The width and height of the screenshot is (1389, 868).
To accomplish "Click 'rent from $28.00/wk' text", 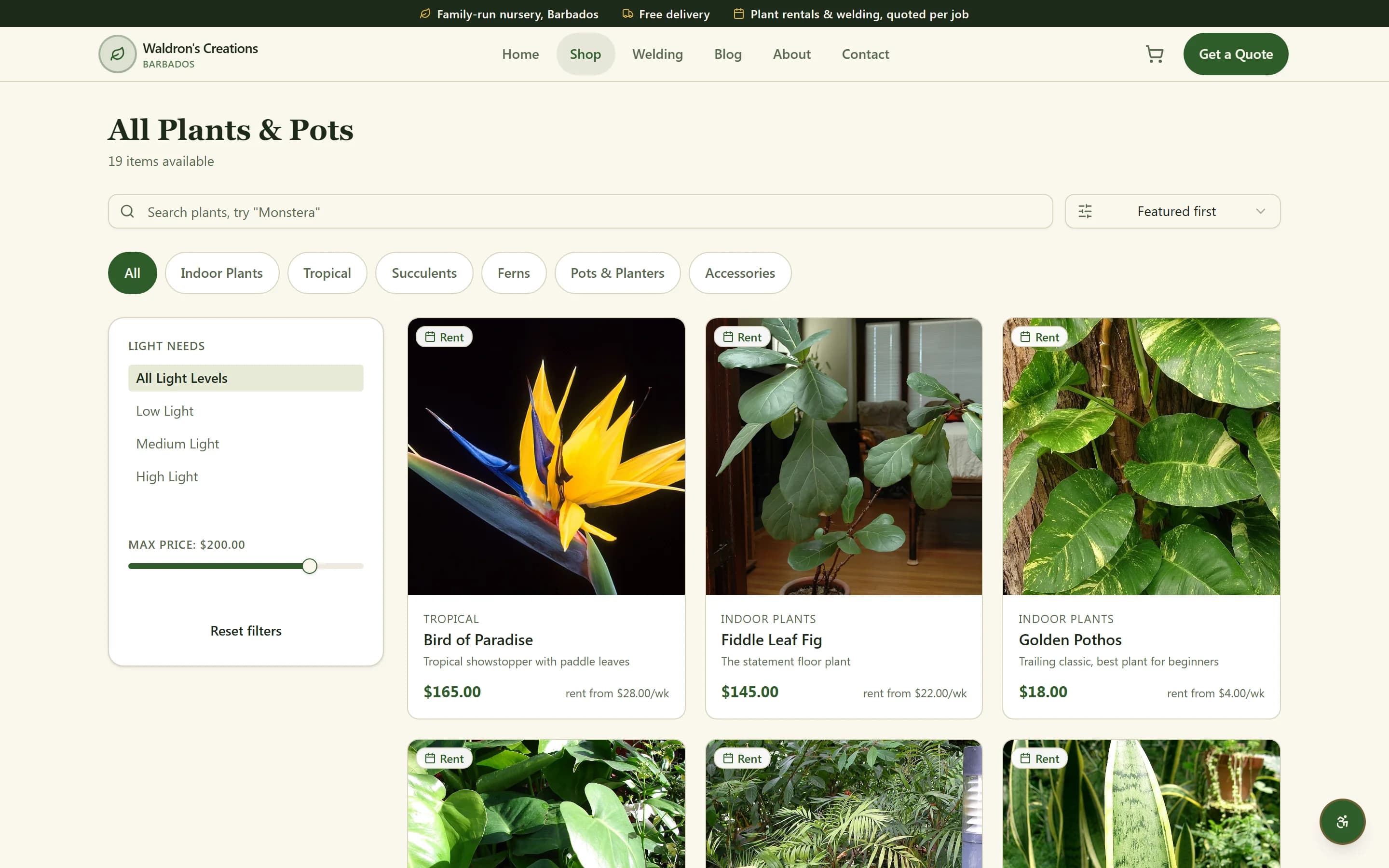I will (x=617, y=693).
